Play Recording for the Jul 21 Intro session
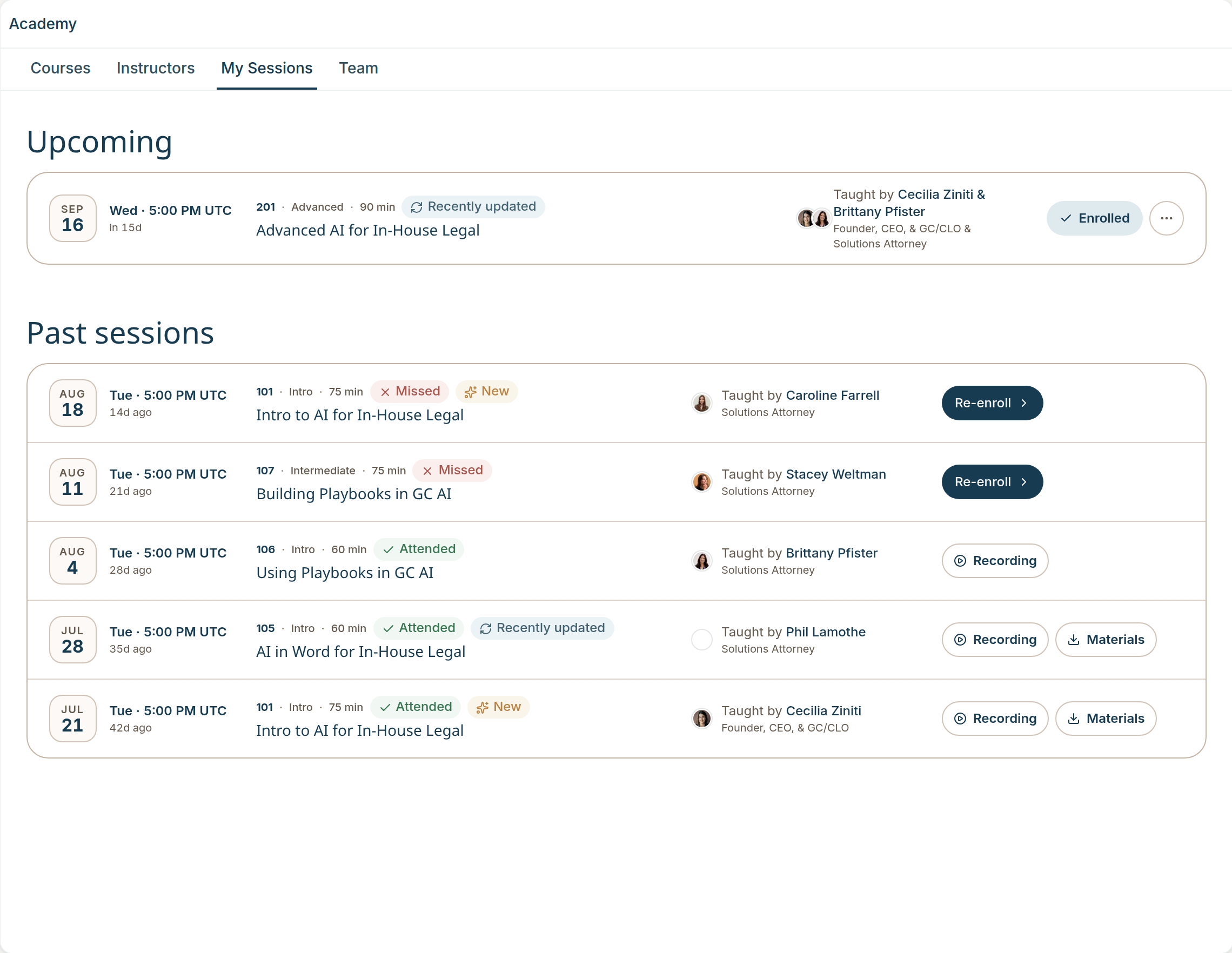1232x953 pixels. (x=995, y=719)
